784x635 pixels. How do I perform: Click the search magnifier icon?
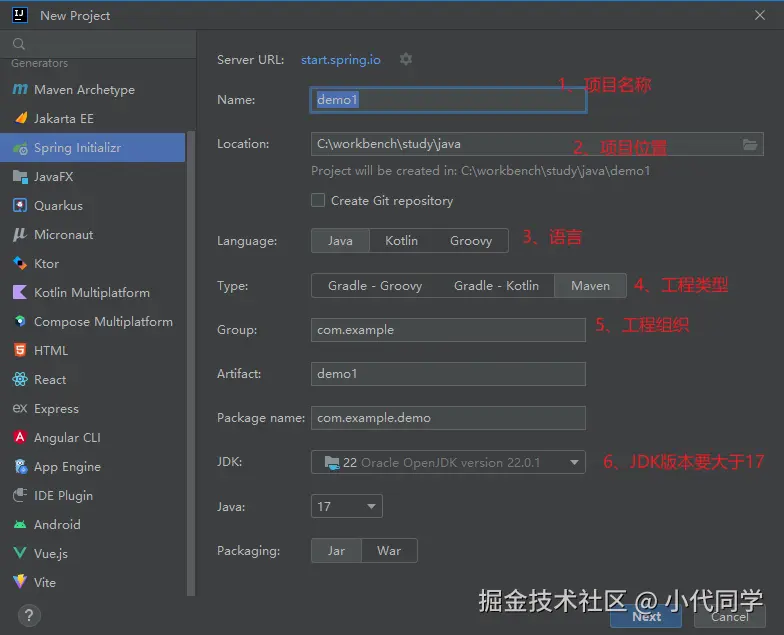pyautogui.click(x=19, y=44)
